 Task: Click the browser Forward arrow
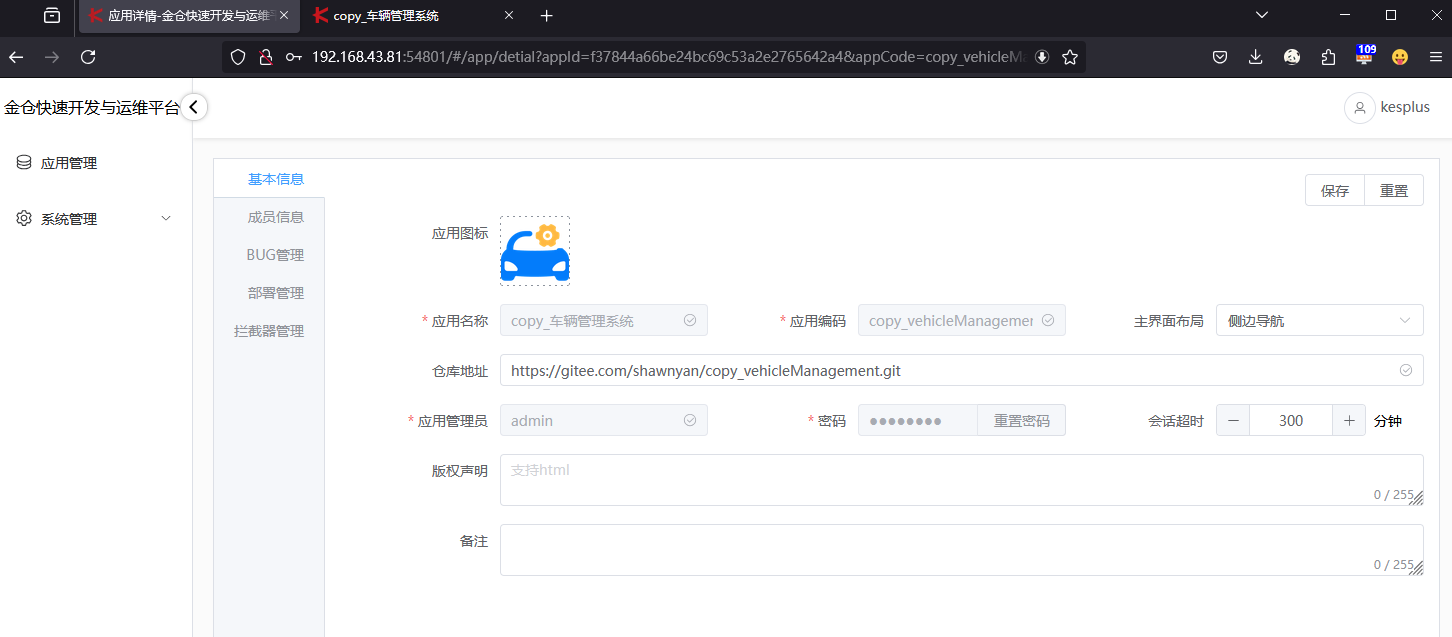52,57
